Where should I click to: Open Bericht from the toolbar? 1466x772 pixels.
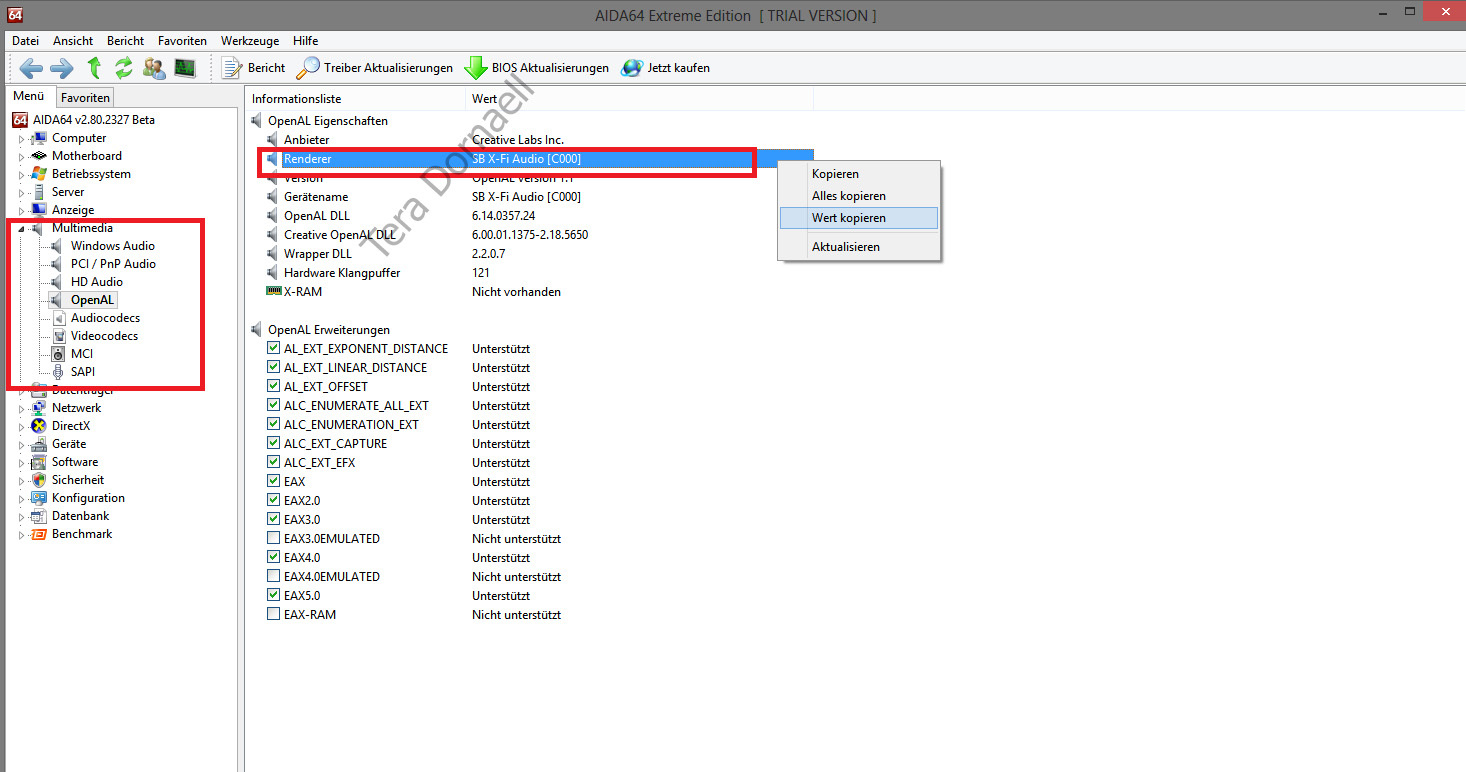(254, 68)
